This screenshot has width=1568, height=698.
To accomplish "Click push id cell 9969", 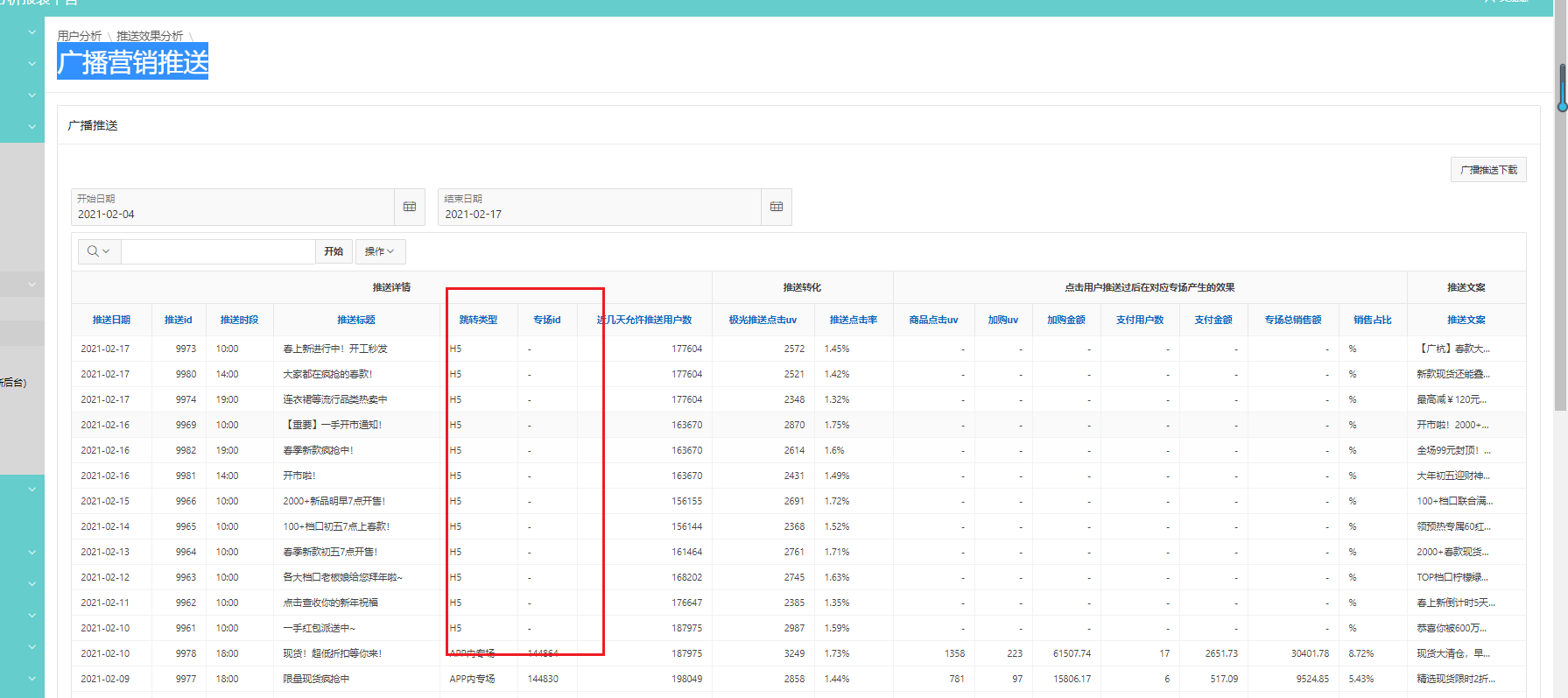I will (186, 425).
